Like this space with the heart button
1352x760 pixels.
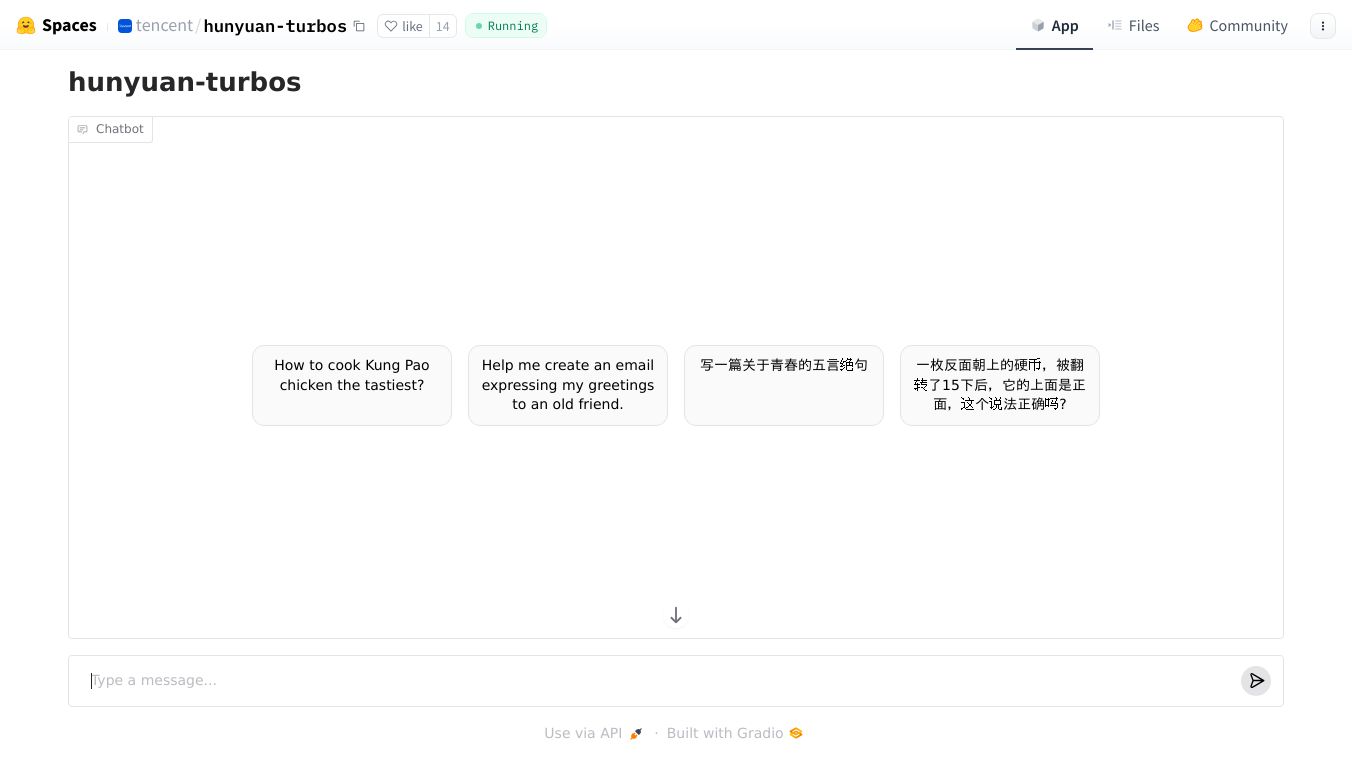[403, 26]
